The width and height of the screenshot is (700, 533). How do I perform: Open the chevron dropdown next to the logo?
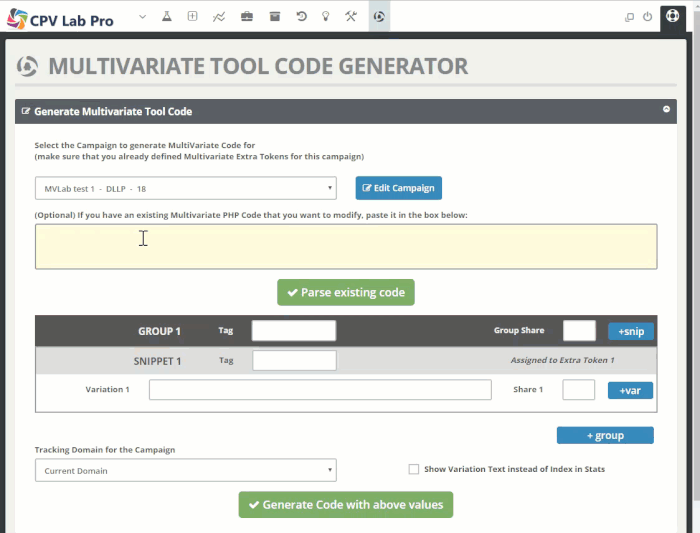[142, 17]
